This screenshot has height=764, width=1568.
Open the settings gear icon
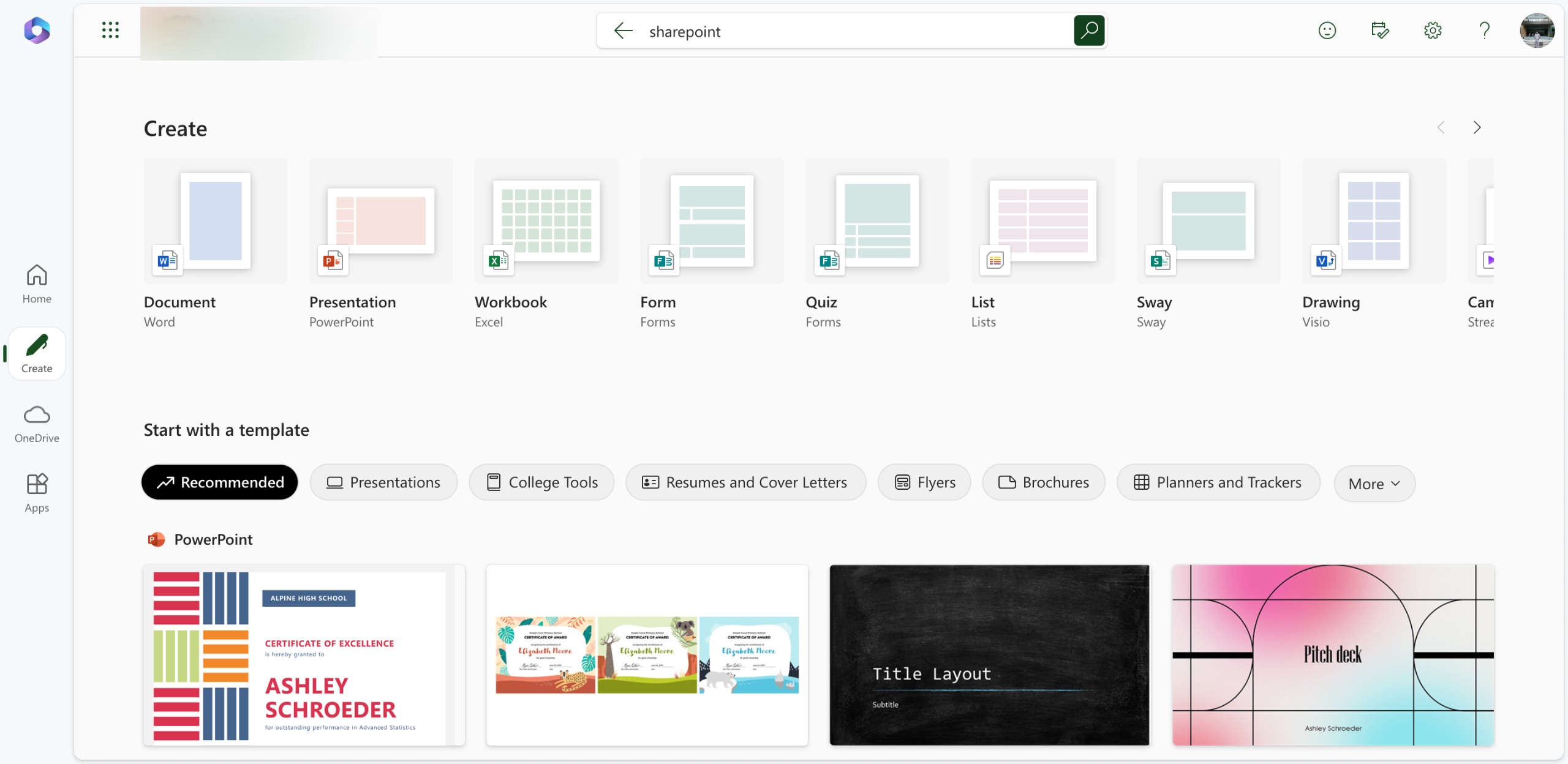1433,31
